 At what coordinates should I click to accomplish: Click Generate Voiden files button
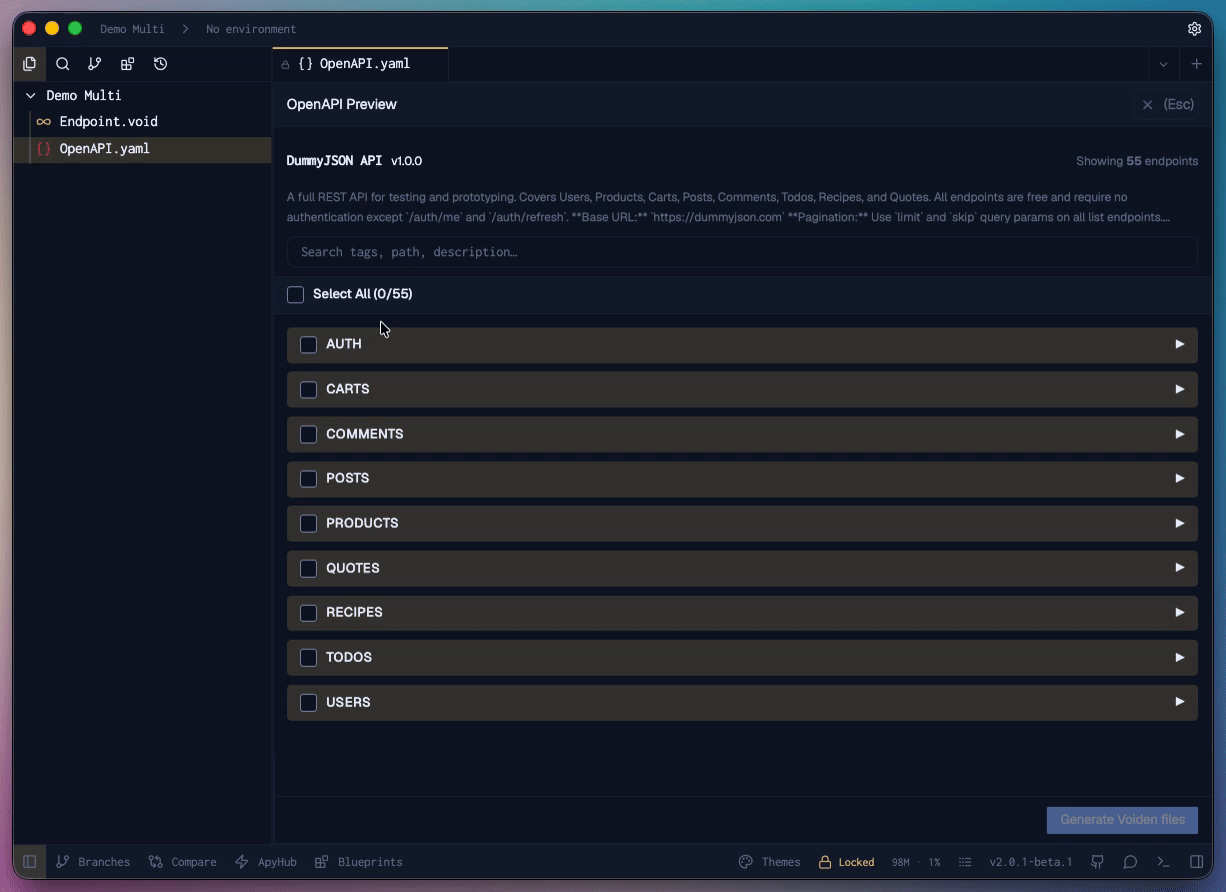click(x=1122, y=820)
